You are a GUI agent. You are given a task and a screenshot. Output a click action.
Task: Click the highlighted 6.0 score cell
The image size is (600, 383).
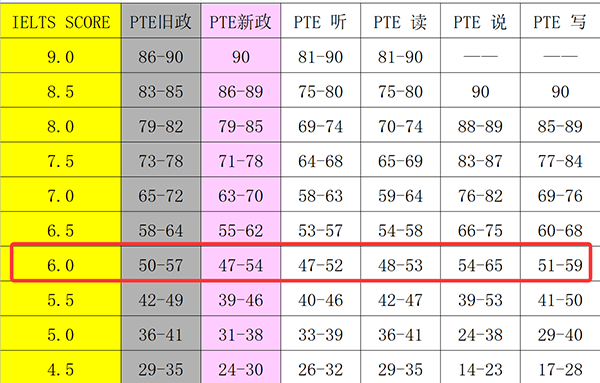tap(60, 264)
